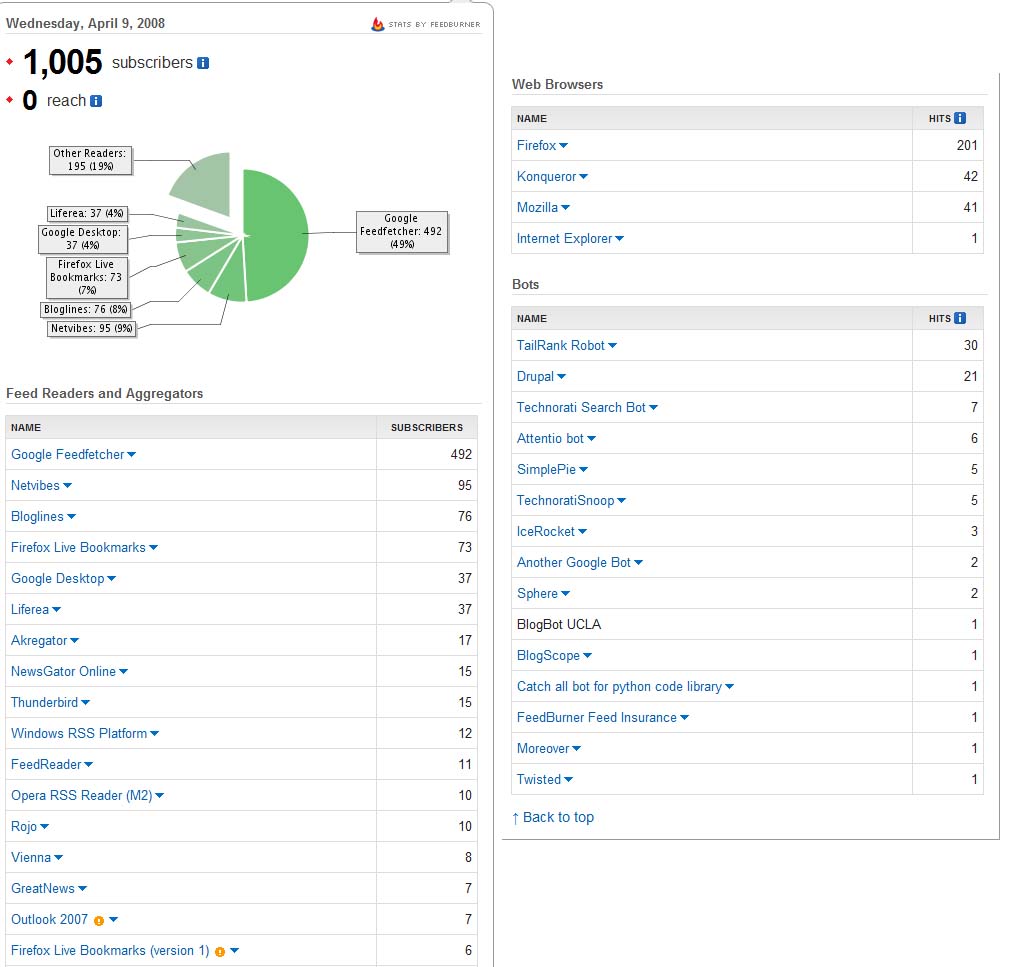Click the Subscribers column header
The height and width of the screenshot is (967, 1020).
pyautogui.click(x=426, y=427)
